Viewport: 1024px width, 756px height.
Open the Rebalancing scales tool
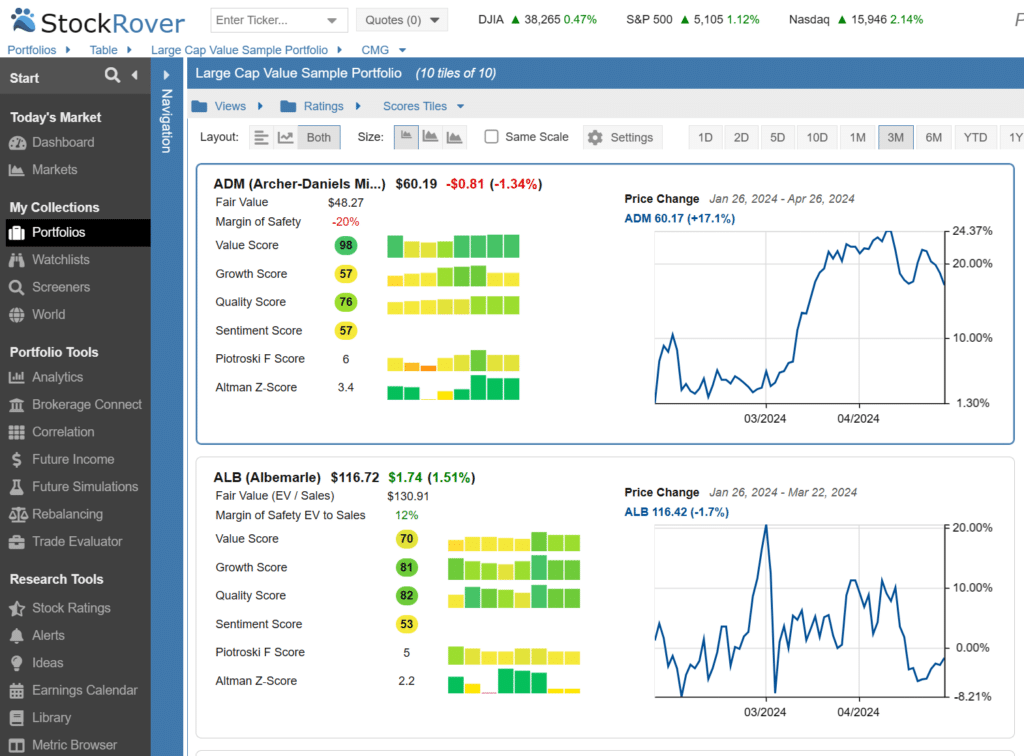pos(67,514)
